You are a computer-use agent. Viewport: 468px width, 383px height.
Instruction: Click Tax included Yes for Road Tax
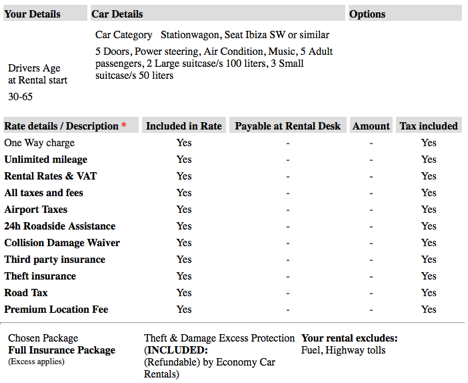(429, 293)
